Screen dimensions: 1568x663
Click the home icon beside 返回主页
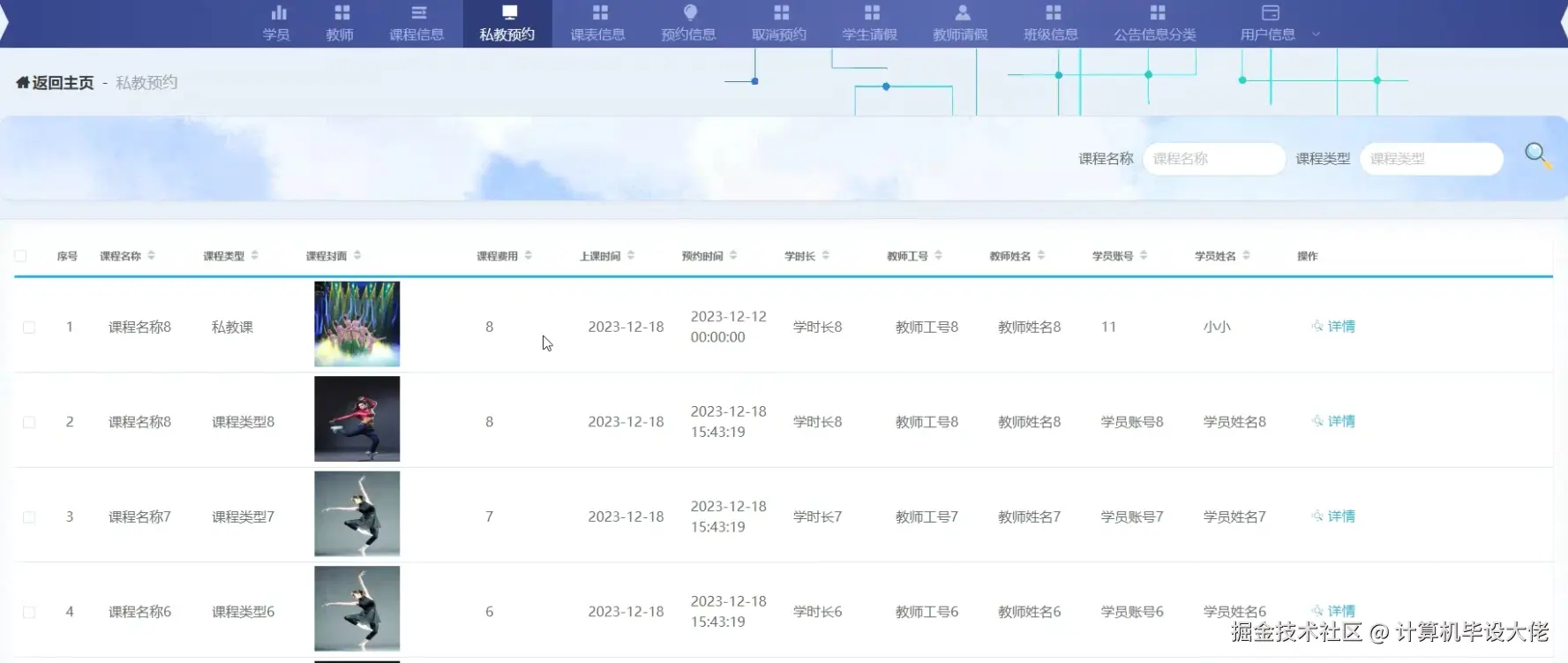[22, 82]
